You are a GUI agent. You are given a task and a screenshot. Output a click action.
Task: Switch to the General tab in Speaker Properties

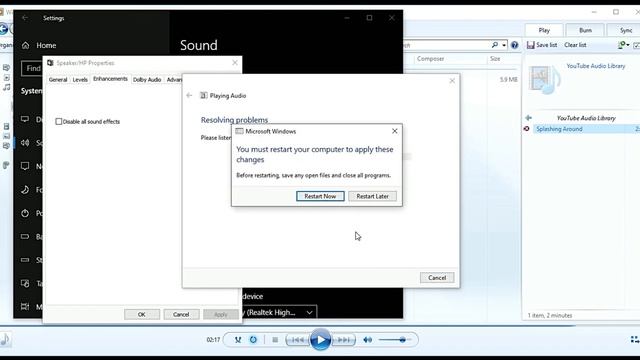[58, 80]
